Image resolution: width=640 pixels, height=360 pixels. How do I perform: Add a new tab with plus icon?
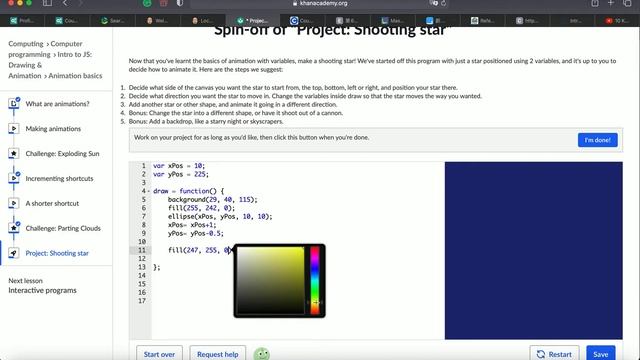pyautogui.click(x=611, y=3)
